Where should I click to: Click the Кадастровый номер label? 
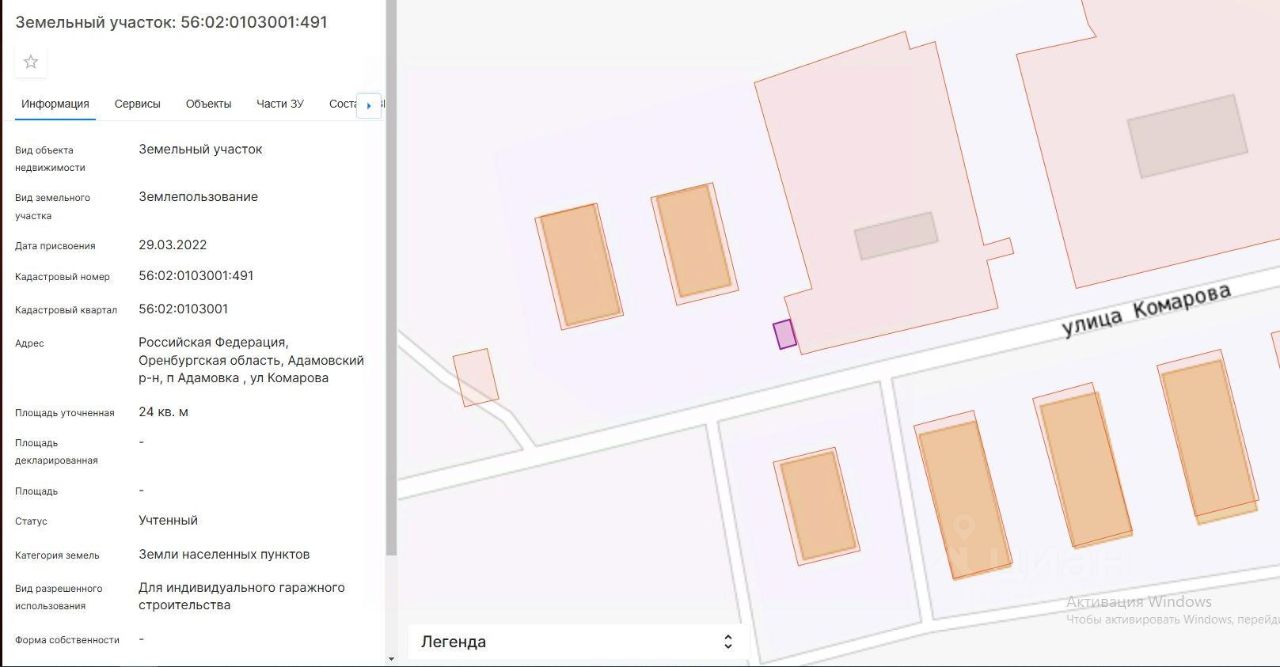(x=62, y=277)
